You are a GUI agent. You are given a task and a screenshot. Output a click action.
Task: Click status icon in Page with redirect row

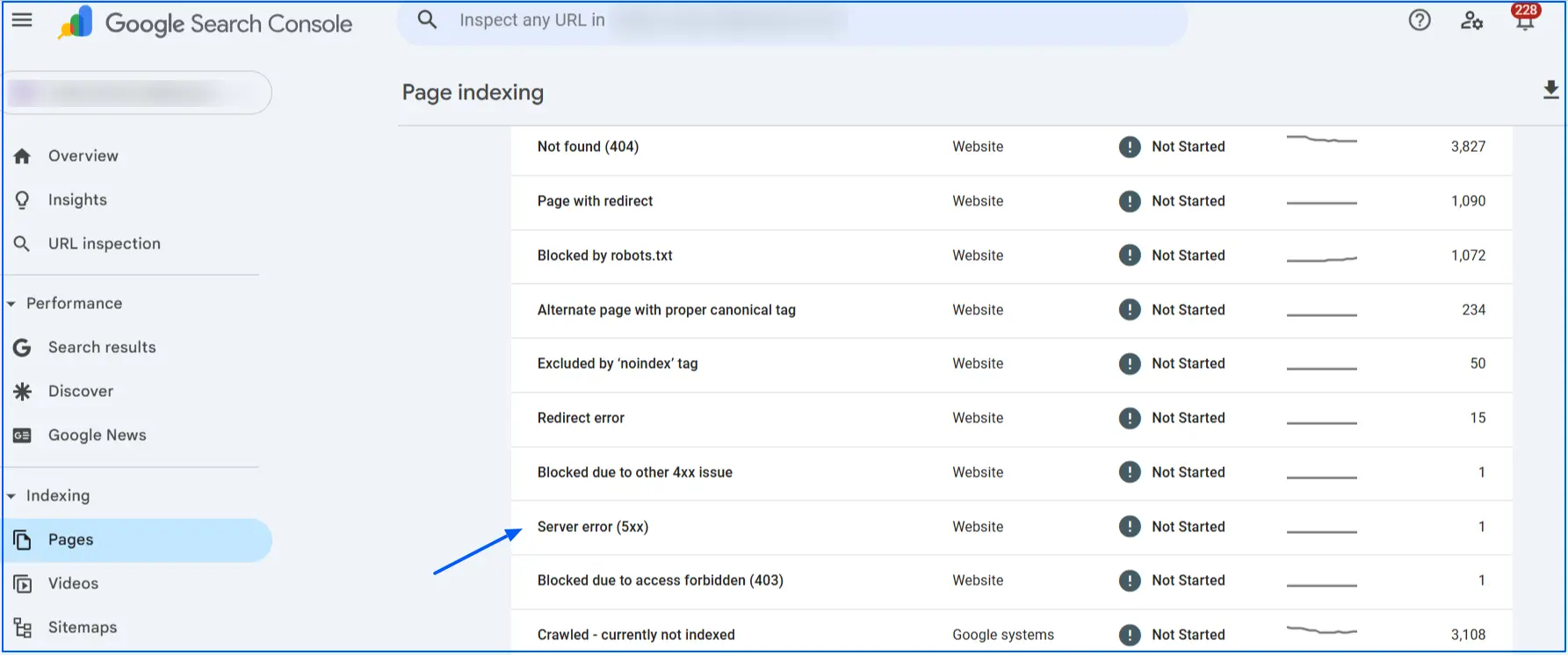tap(1130, 201)
